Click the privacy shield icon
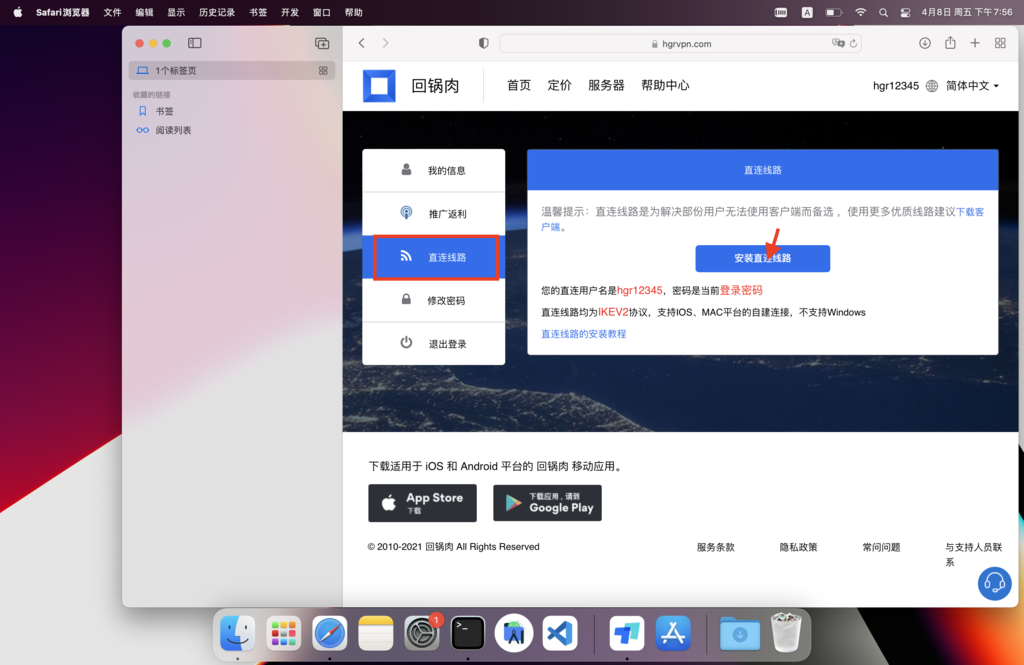 click(484, 44)
